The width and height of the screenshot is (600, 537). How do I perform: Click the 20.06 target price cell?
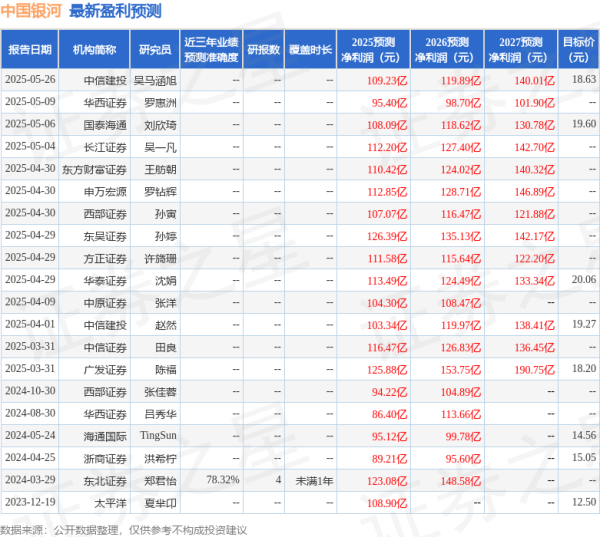pos(582,279)
